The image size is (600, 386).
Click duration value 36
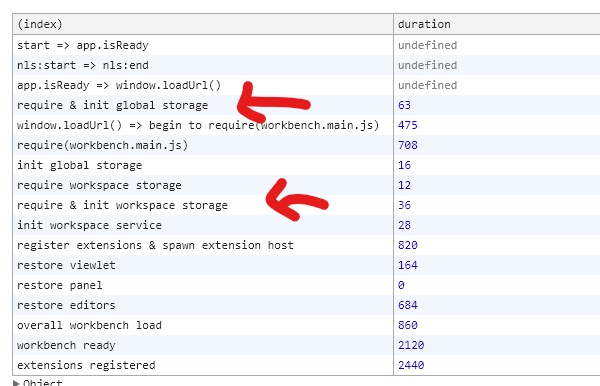click(404, 205)
